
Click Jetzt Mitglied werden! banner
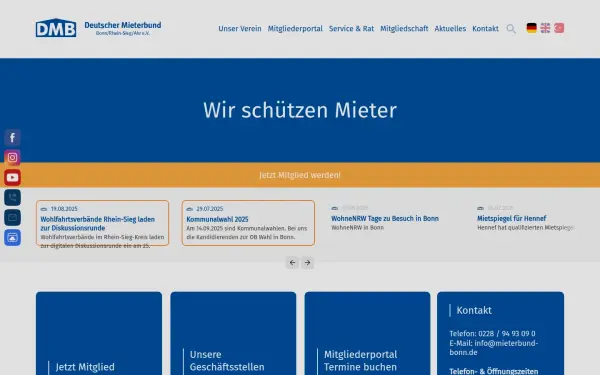coord(300,175)
